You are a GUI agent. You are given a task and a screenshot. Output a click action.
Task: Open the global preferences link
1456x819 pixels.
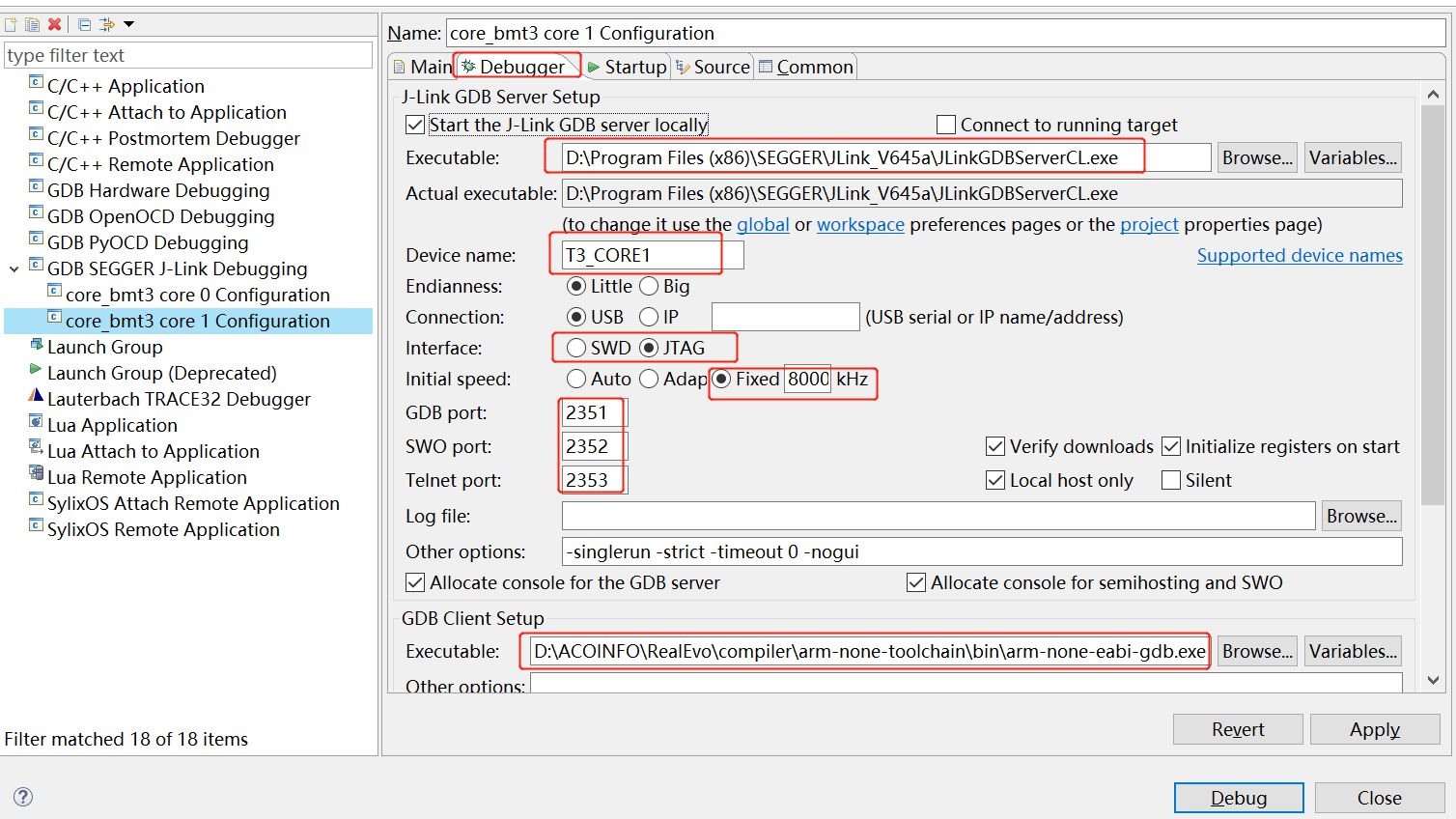(x=763, y=224)
